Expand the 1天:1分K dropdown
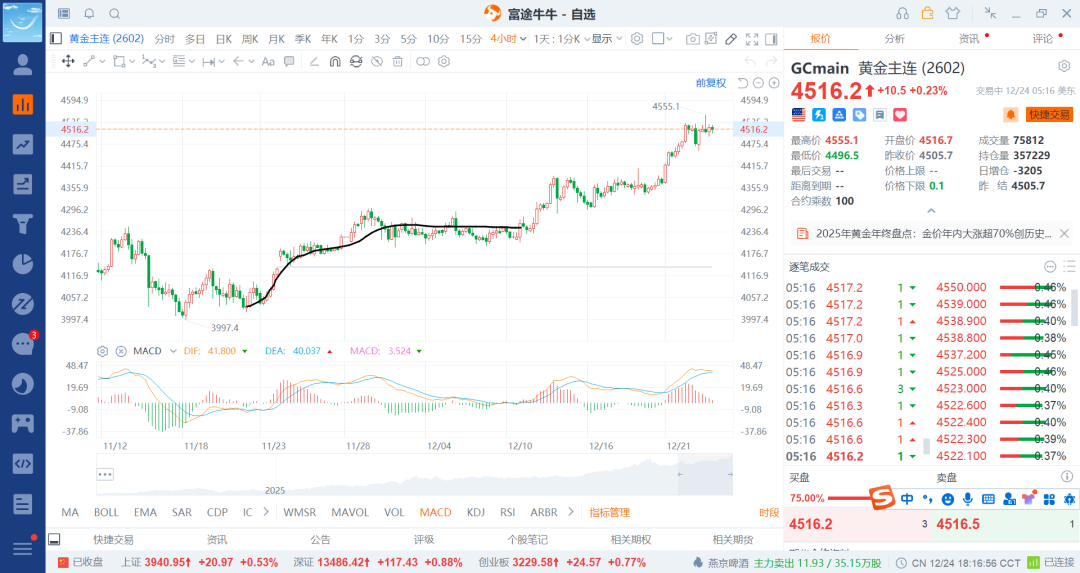 [x=562, y=39]
